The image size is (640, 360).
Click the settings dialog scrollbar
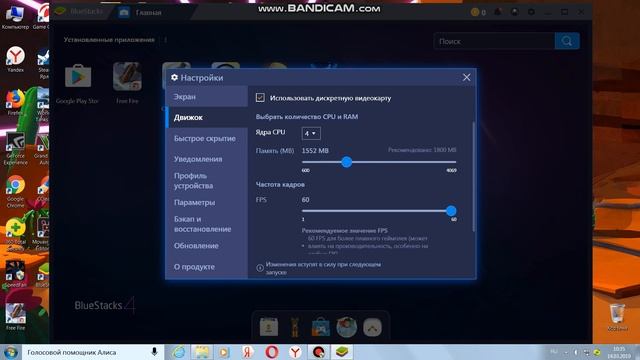click(473, 177)
